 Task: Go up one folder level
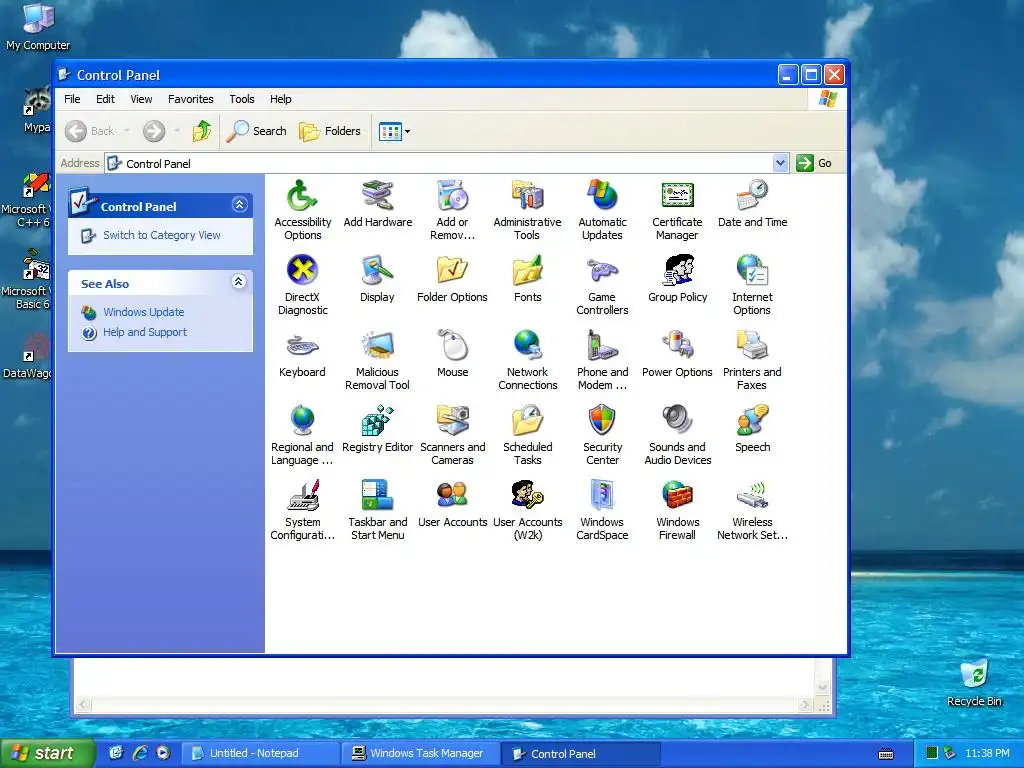202,131
